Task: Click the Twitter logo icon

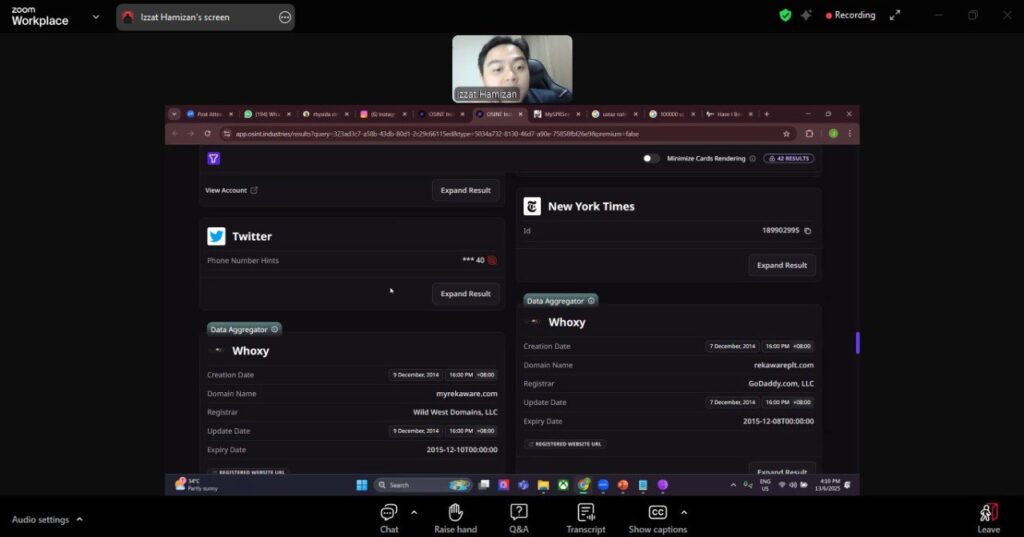Action: [216, 236]
